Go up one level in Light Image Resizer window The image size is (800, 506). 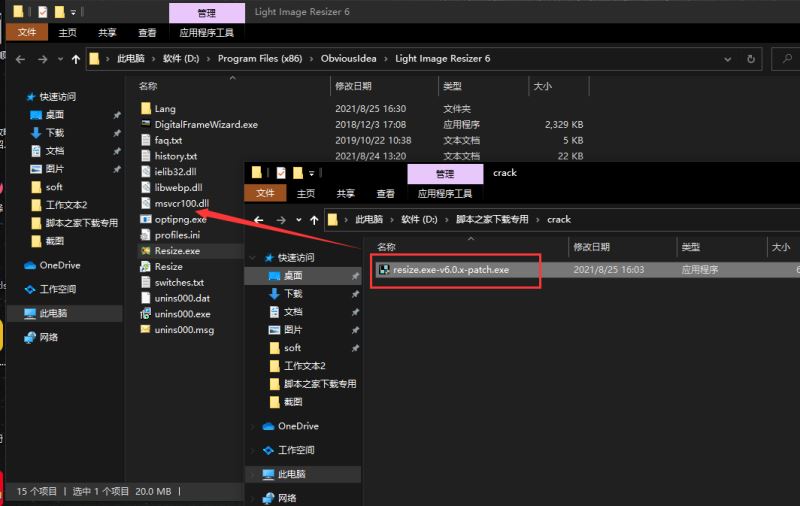76,59
